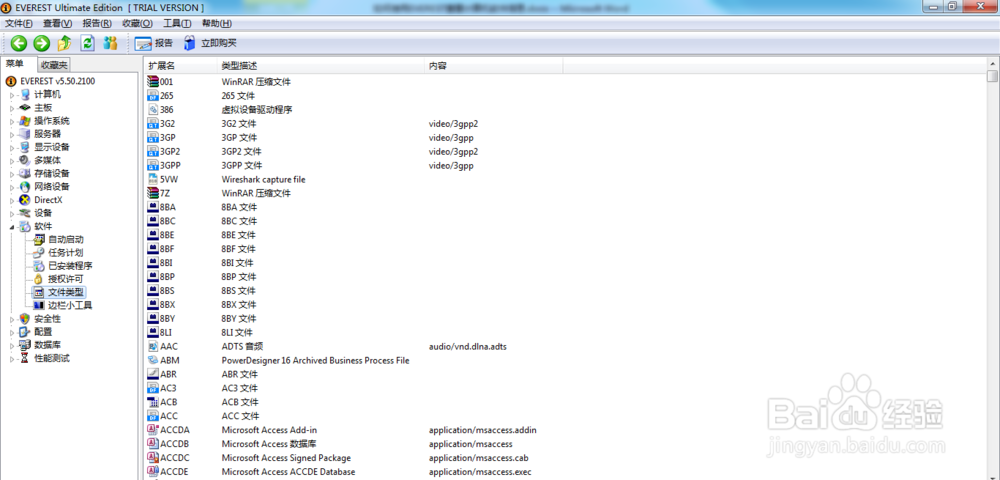The width and height of the screenshot is (1000, 480).
Task: Click the Access icon for ACCDB row
Action: click(x=153, y=444)
